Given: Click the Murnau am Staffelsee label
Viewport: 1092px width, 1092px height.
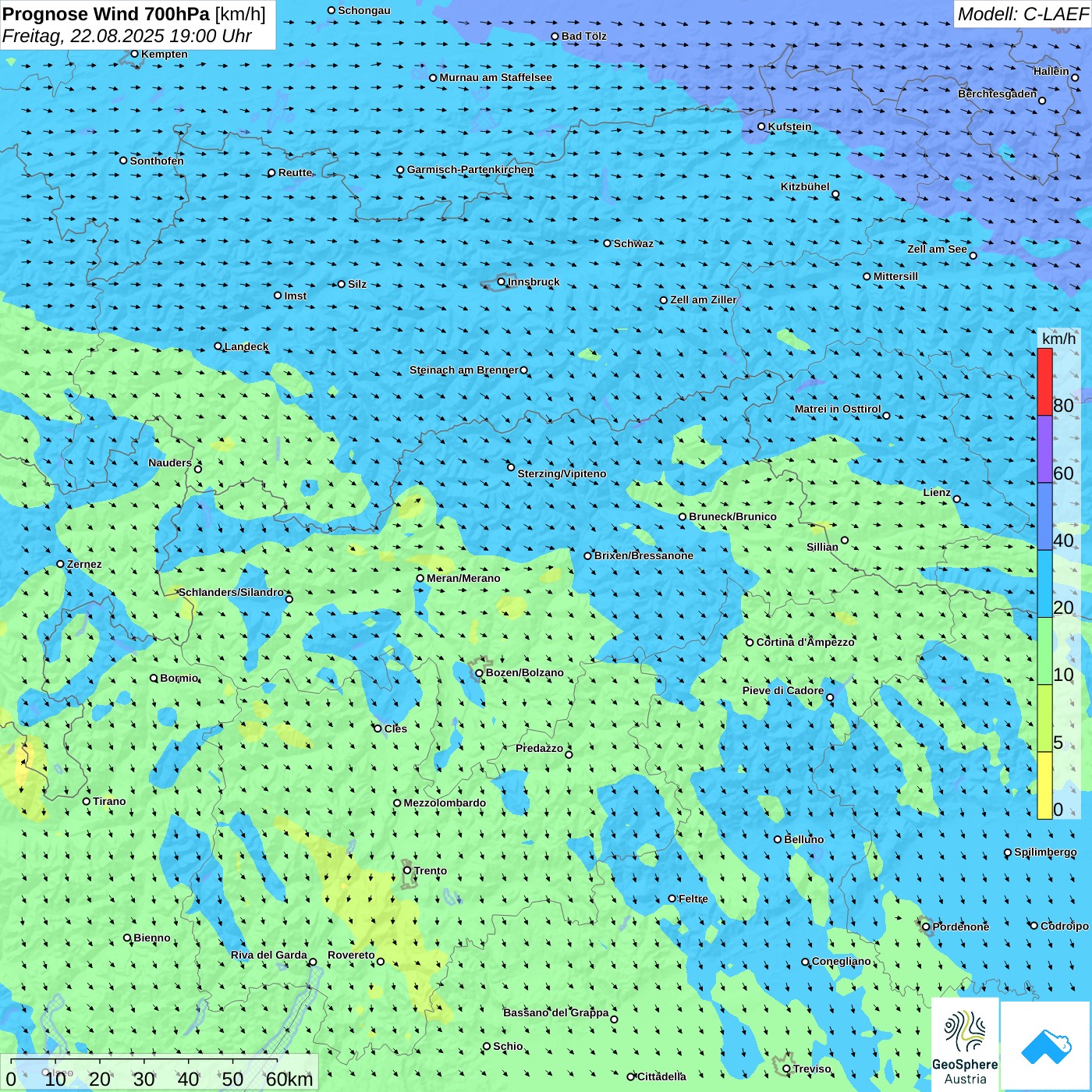Looking at the screenshot, I should 495,77.
